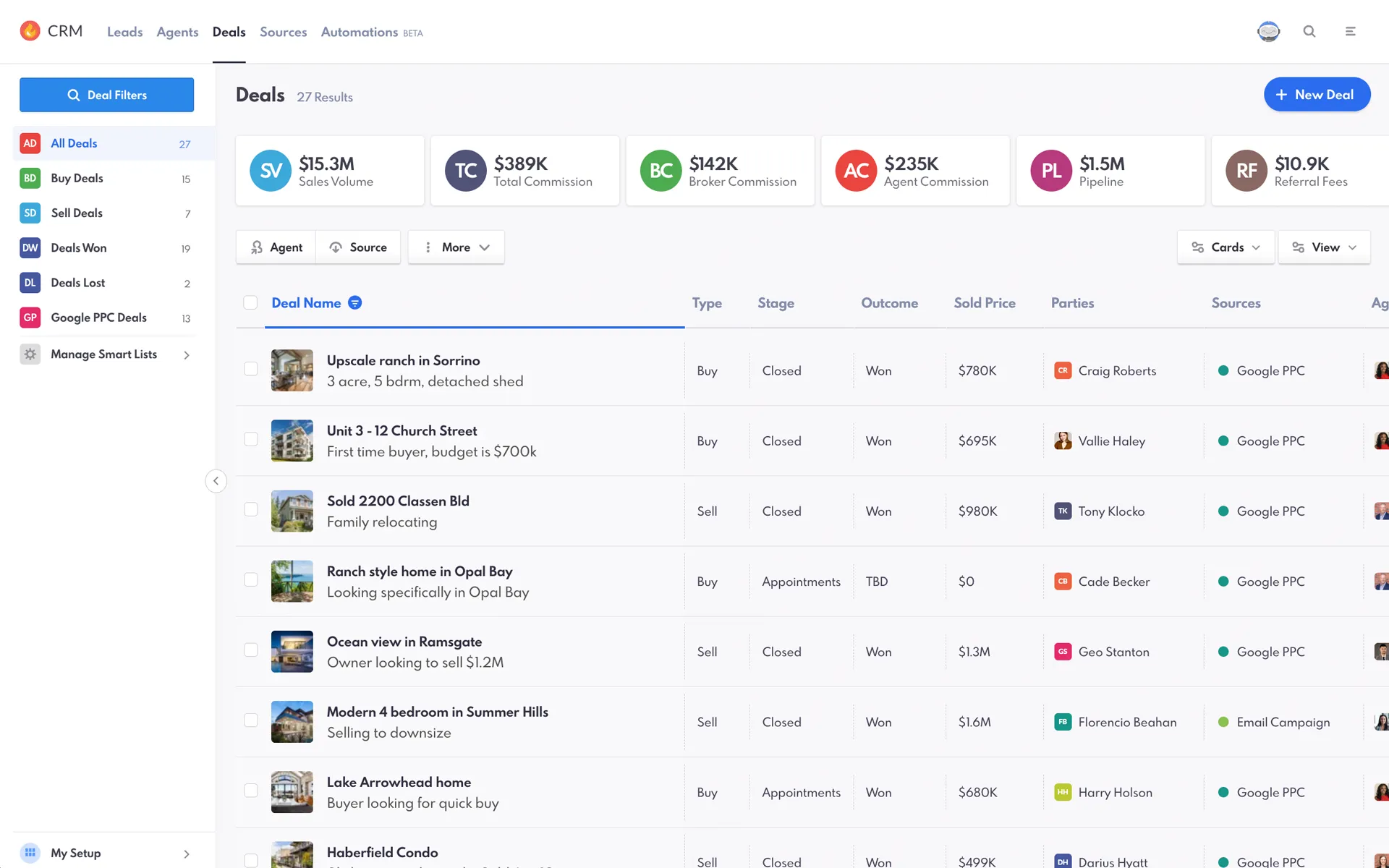Click the GP icon for Google PPC Deals
The image size is (1389, 868).
pyautogui.click(x=30, y=318)
